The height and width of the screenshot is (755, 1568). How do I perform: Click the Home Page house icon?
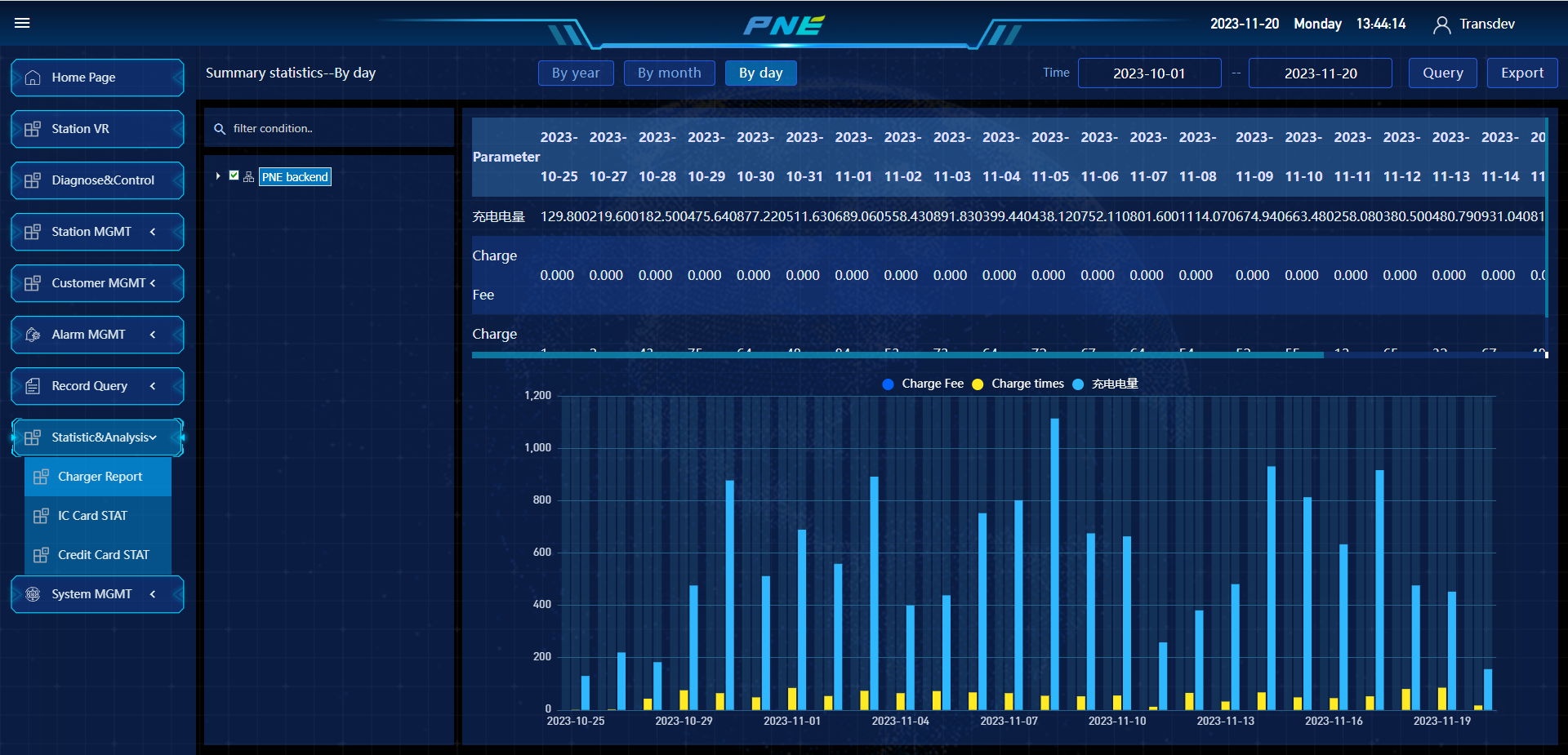(33, 78)
